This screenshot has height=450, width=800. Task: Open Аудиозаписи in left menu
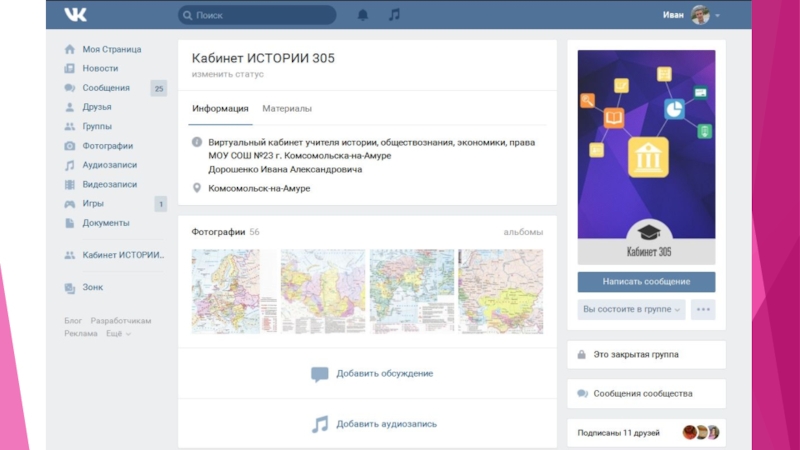(109, 165)
